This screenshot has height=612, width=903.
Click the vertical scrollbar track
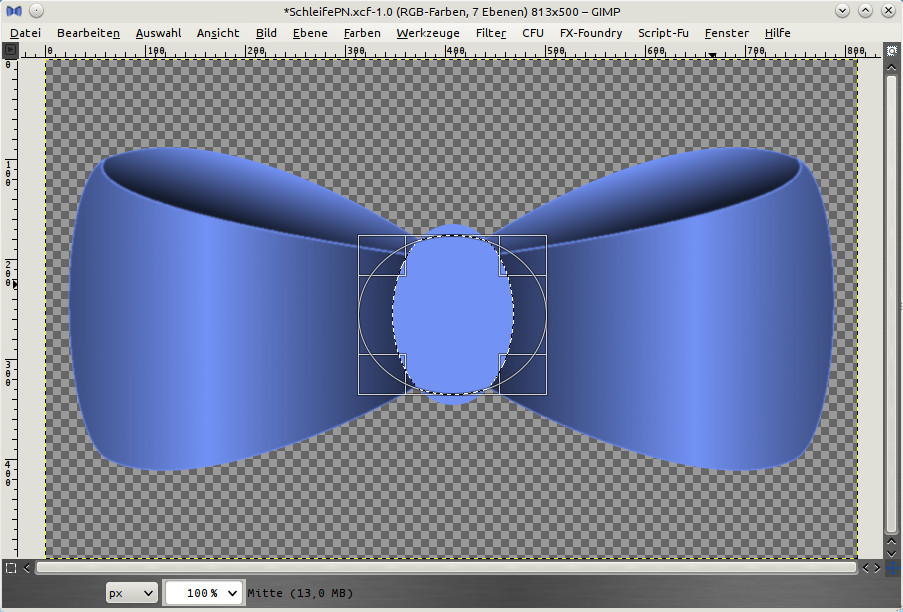[x=890, y=300]
